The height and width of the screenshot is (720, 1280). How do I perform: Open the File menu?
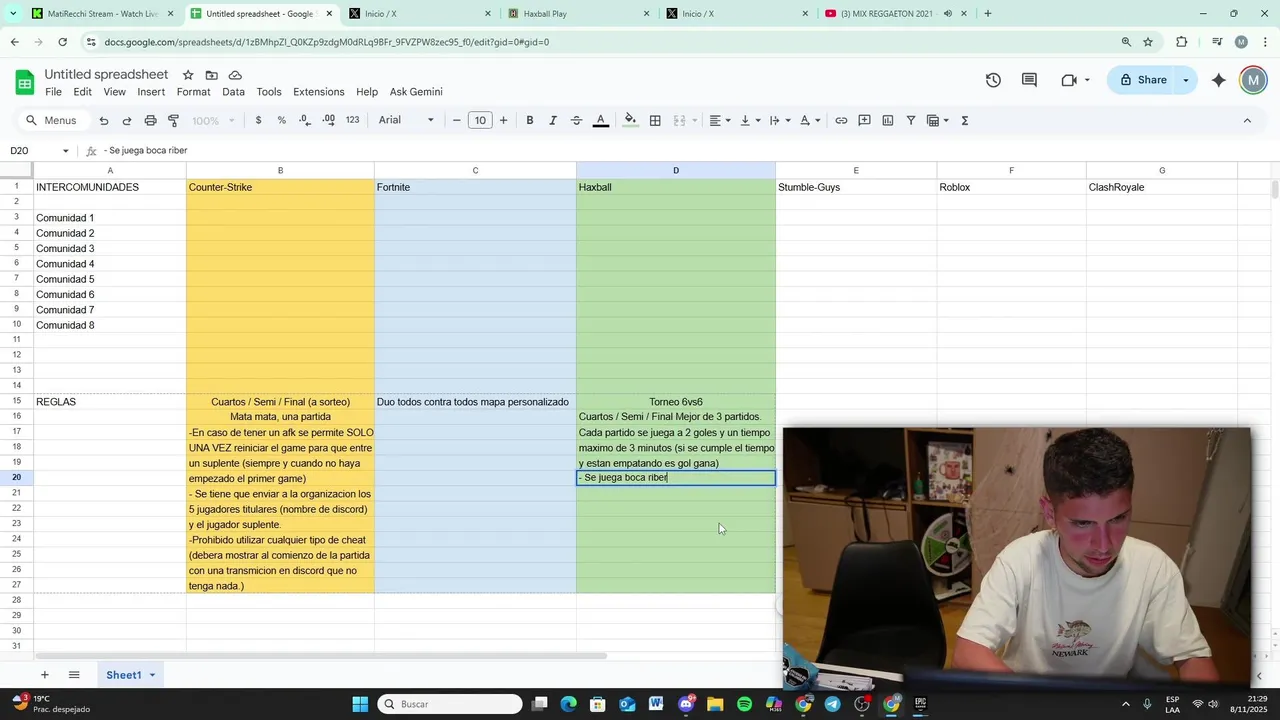tap(53, 92)
